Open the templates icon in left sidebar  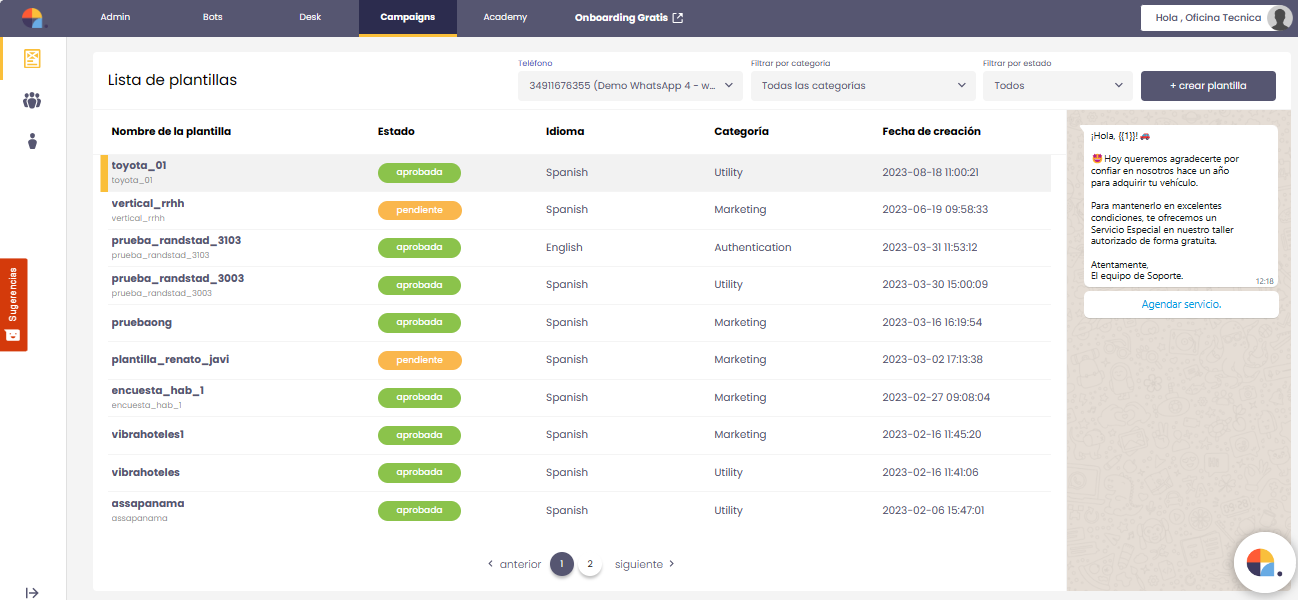[x=33, y=58]
